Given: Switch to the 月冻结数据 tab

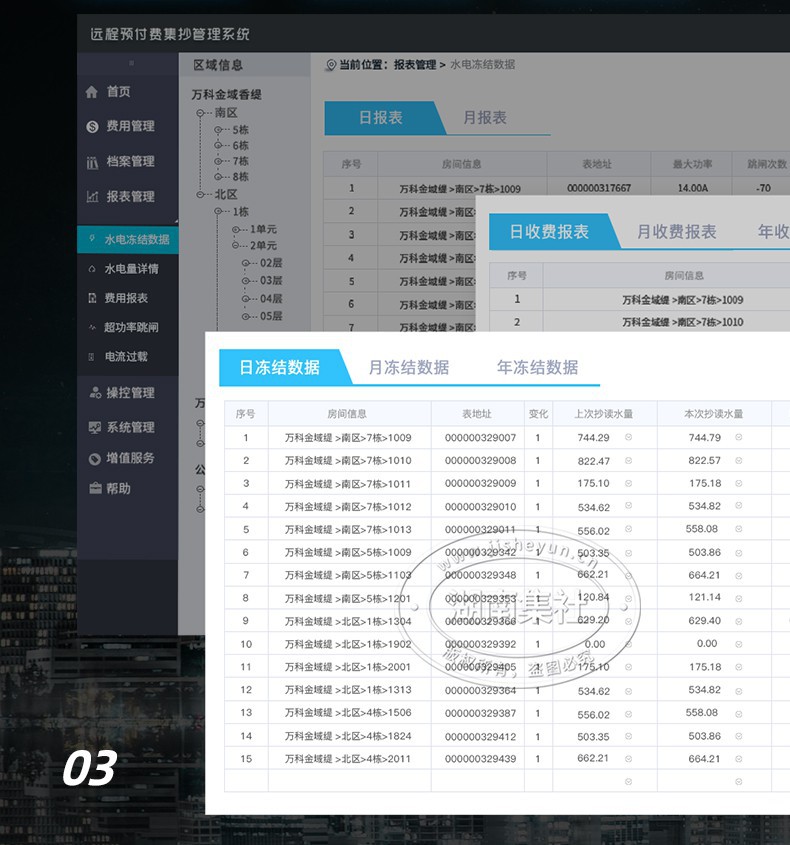Looking at the screenshot, I should click(408, 368).
